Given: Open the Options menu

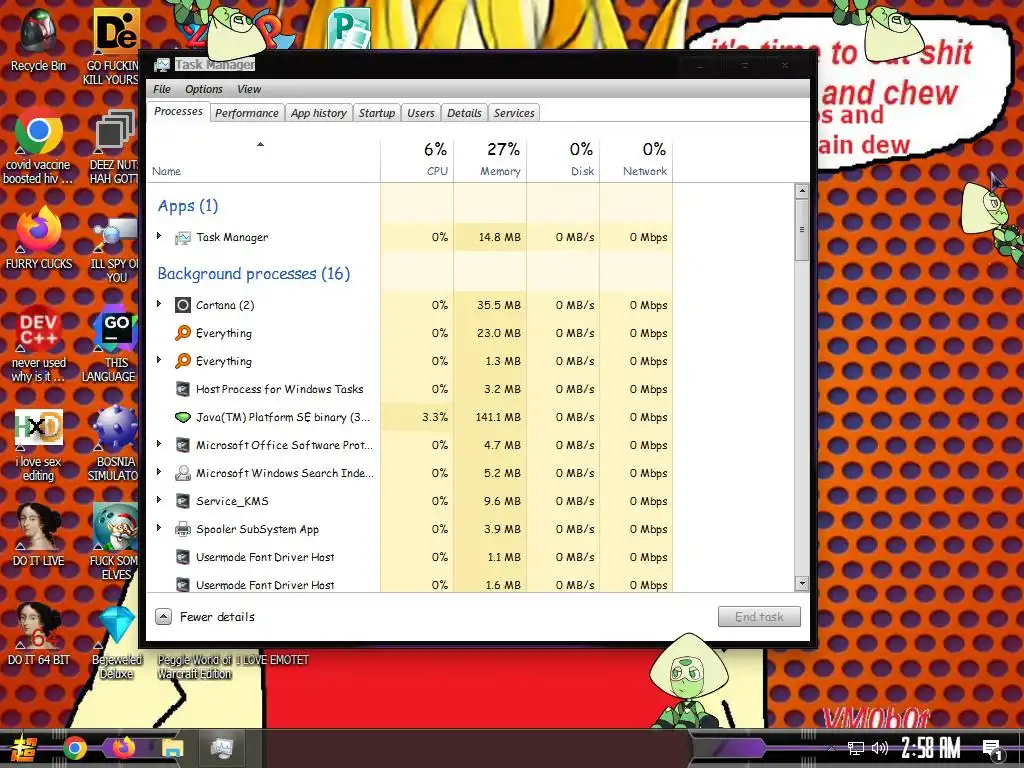Looking at the screenshot, I should coord(204,89).
